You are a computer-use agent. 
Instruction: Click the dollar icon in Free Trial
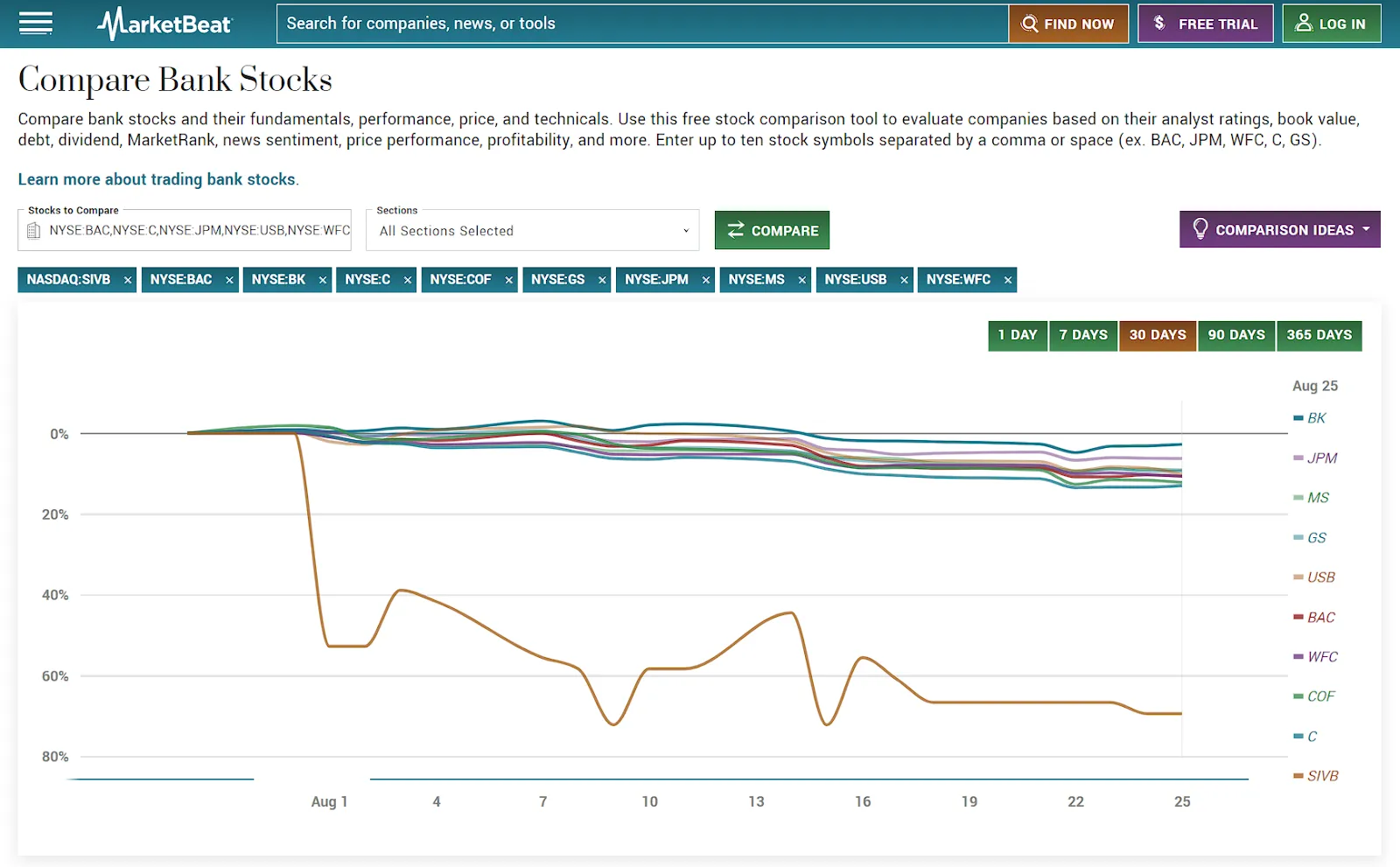click(x=1159, y=23)
